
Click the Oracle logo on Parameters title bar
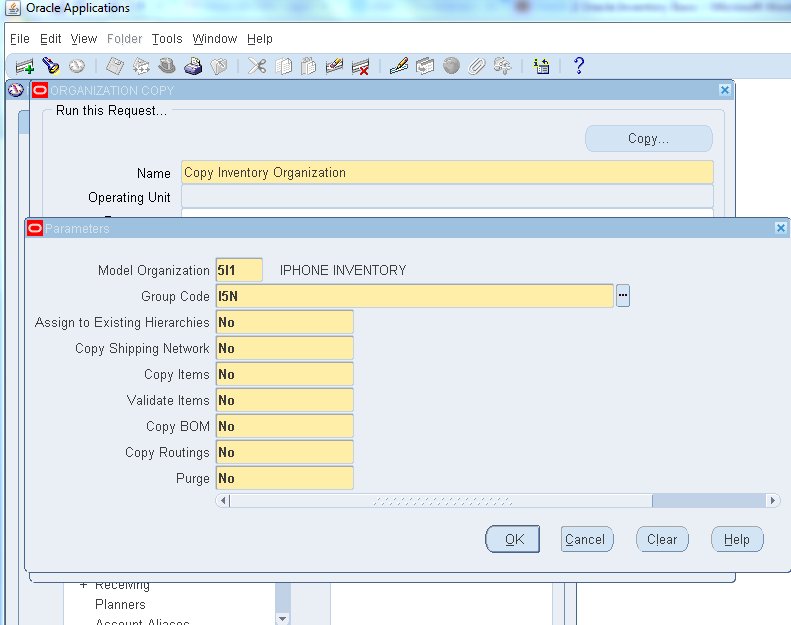coord(35,229)
